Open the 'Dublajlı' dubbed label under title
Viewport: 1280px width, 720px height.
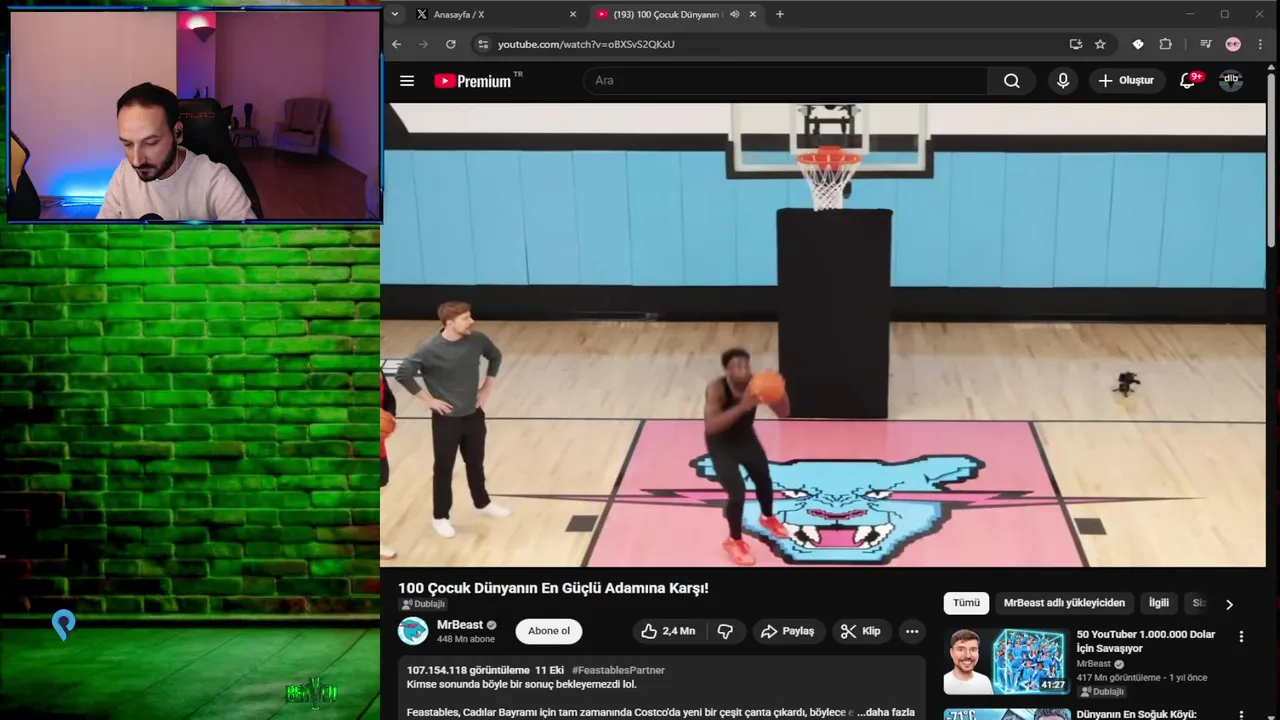[423, 604]
